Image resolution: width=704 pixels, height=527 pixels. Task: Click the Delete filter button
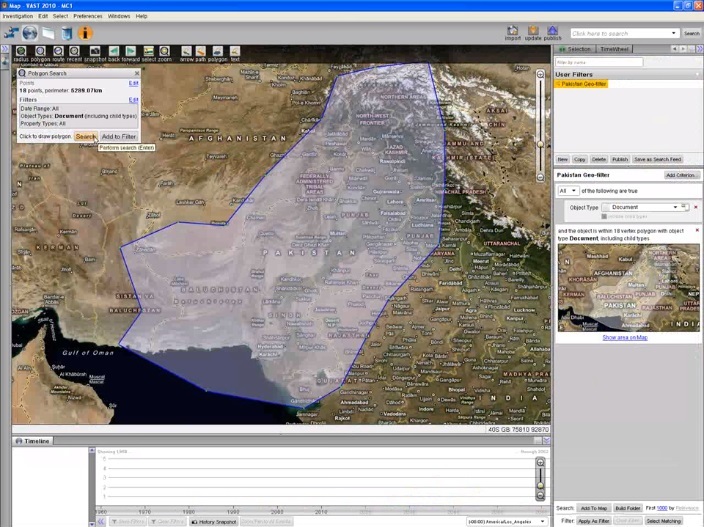click(598, 159)
